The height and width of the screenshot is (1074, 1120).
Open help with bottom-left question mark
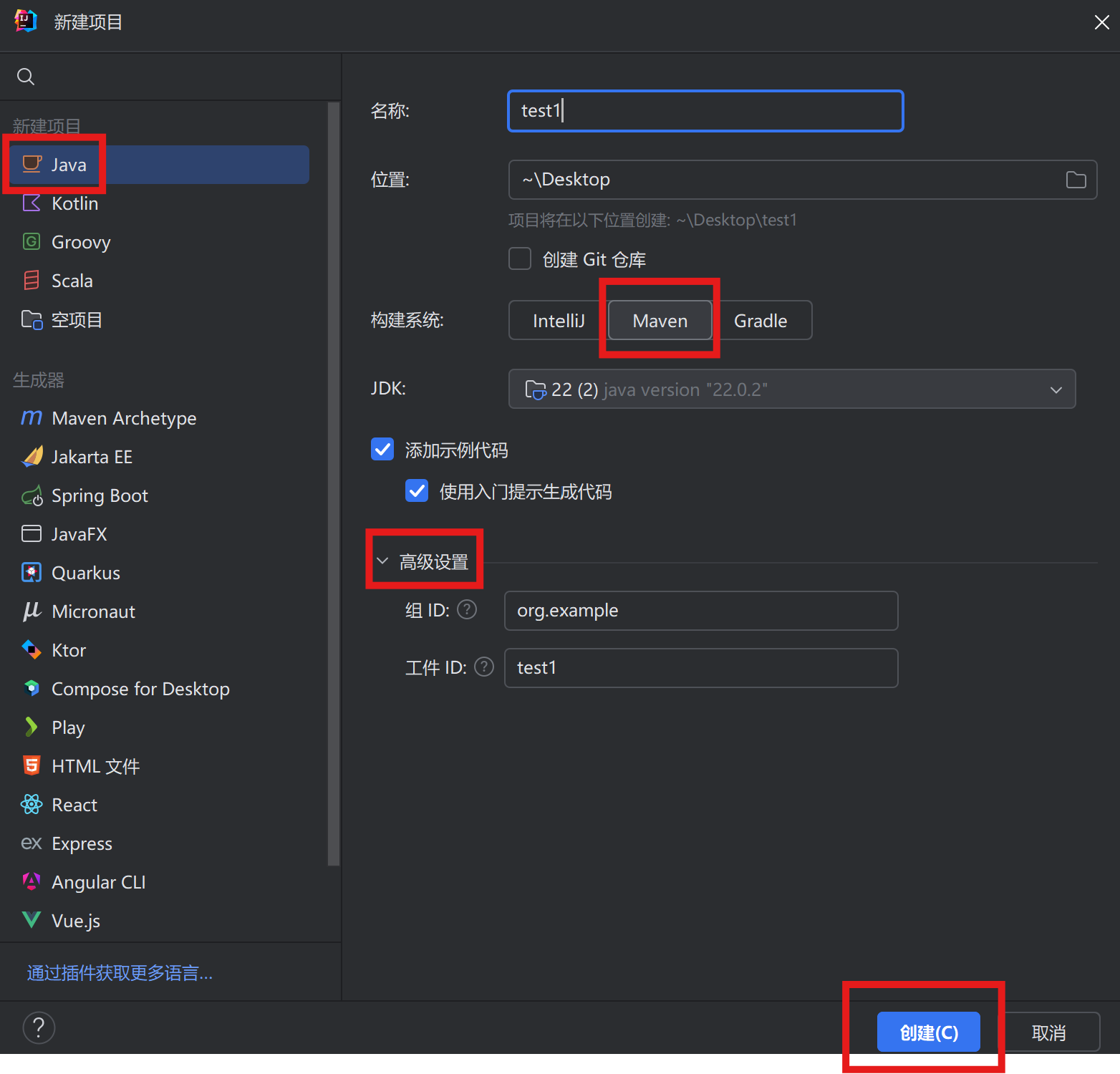[39, 1027]
